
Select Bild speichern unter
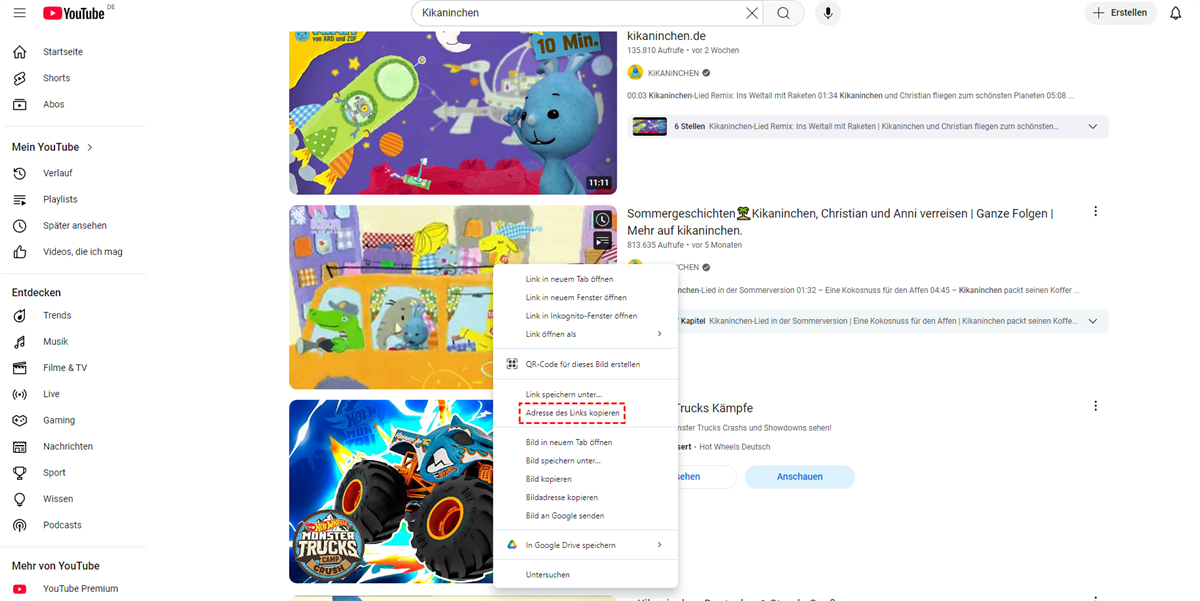click(586, 461)
